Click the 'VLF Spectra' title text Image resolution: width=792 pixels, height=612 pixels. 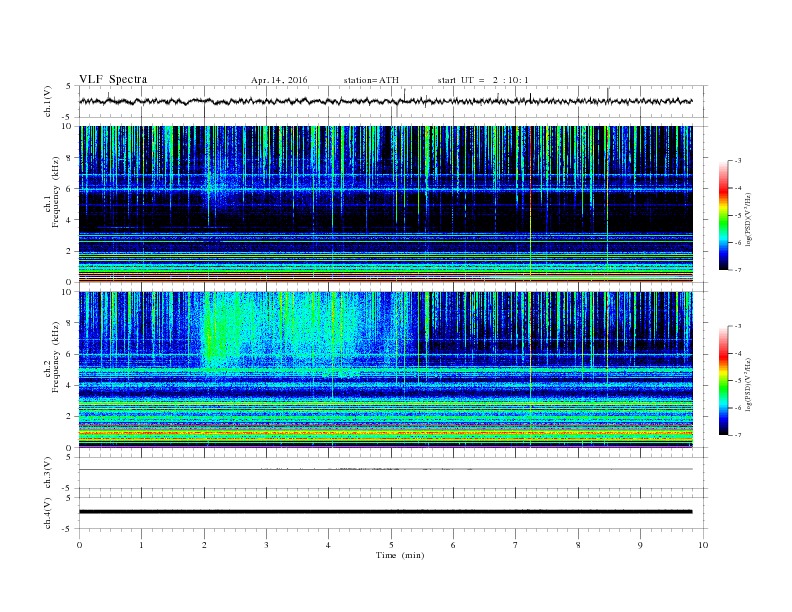[113, 79]
